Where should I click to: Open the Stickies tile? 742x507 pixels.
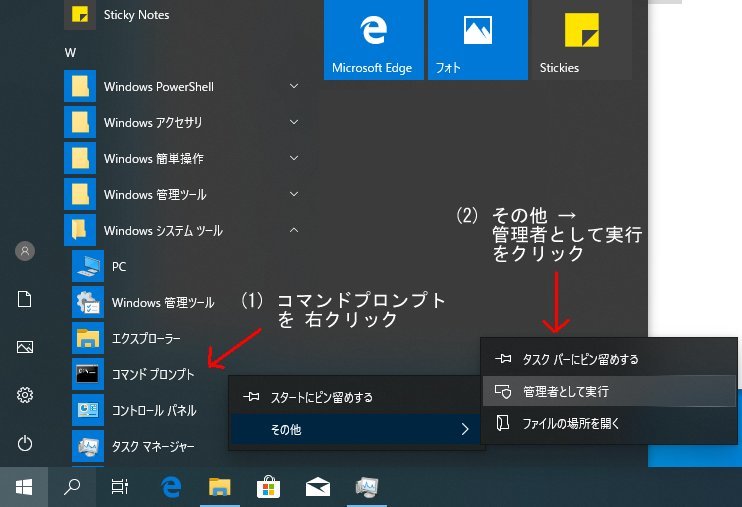pyautogui.click(x=581, y=39)
